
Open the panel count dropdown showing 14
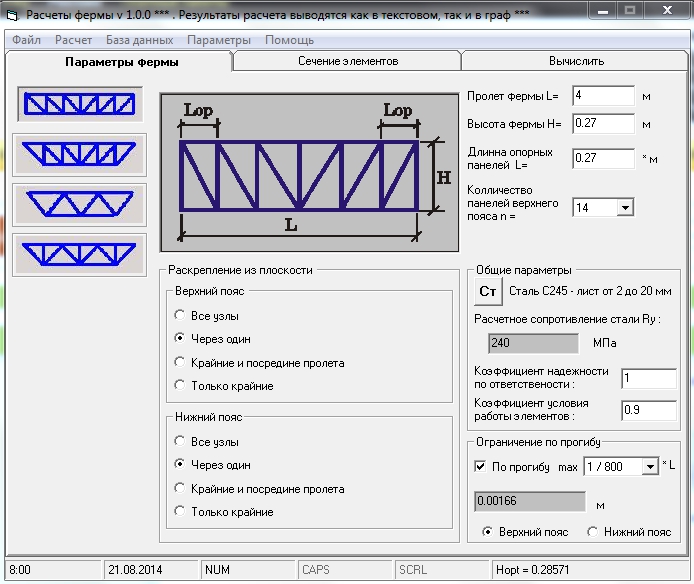coord(625,207)
